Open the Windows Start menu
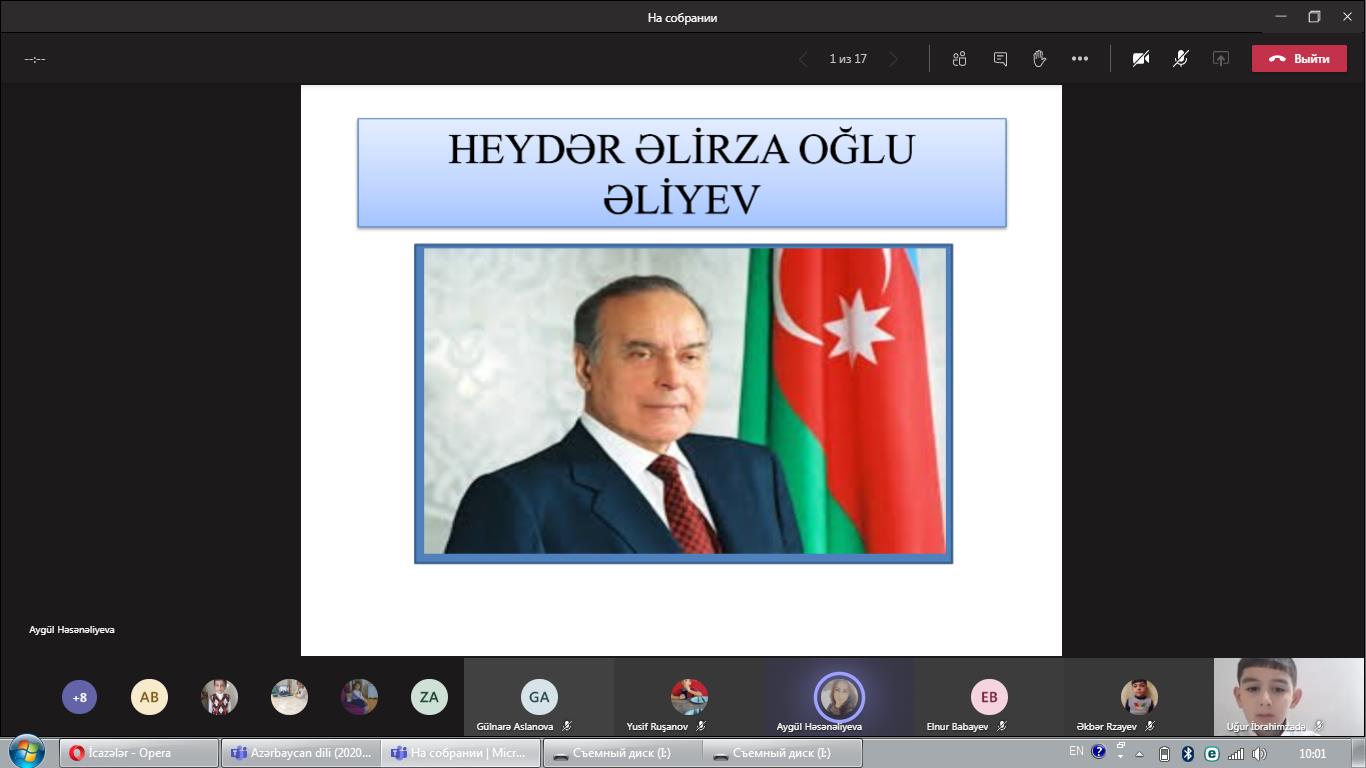The image size is (1366, 768). pos(26,752)
